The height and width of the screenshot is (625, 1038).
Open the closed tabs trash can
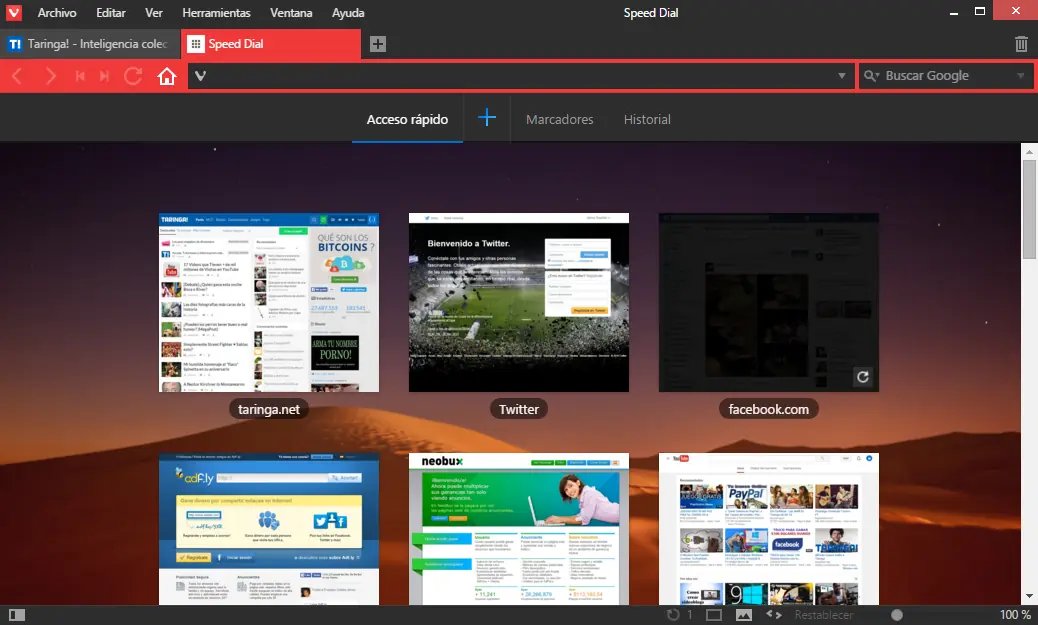pos(1021,44)
